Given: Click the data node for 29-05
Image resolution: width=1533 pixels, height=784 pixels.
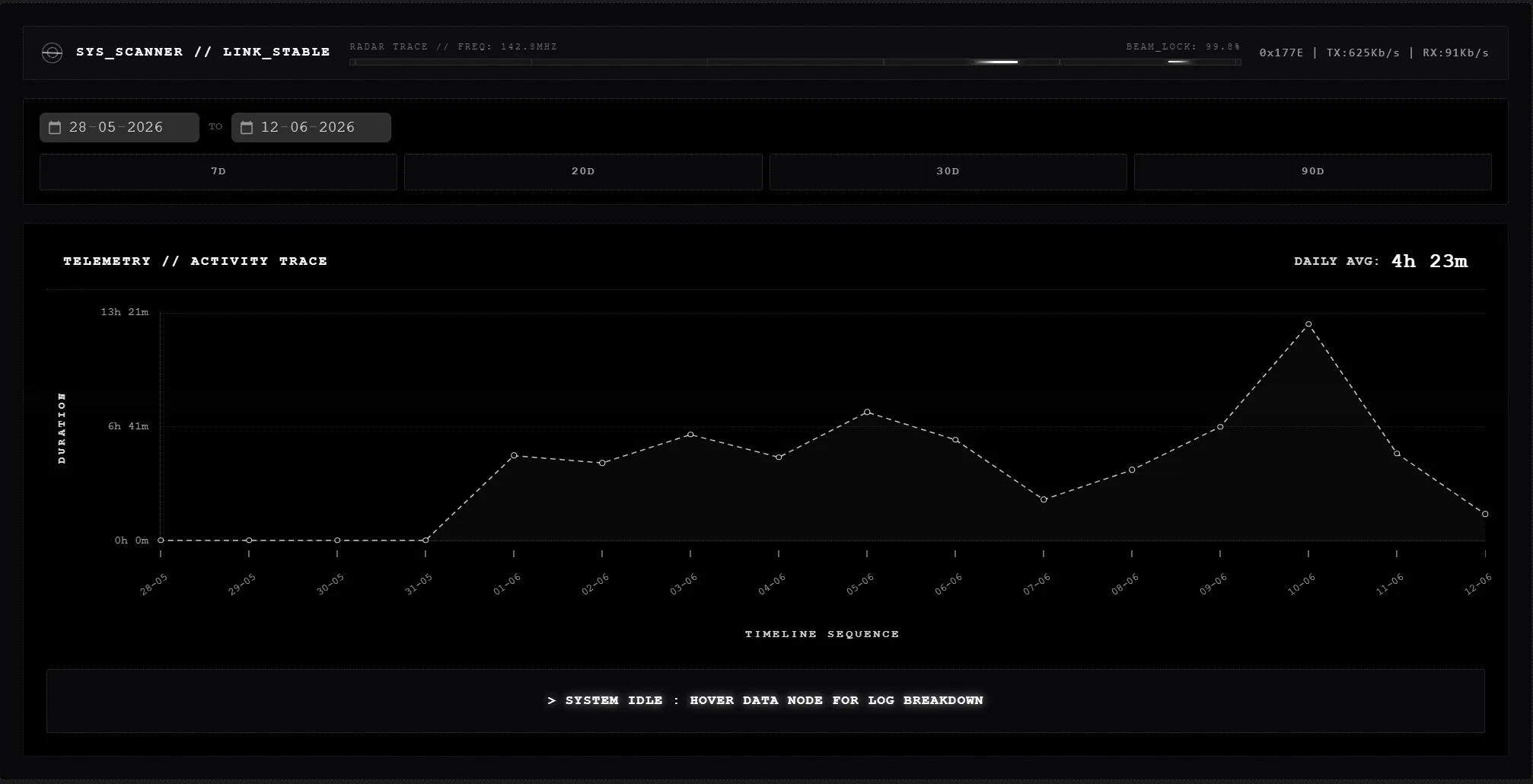Looking at the screenshot, I should point(249,540).
